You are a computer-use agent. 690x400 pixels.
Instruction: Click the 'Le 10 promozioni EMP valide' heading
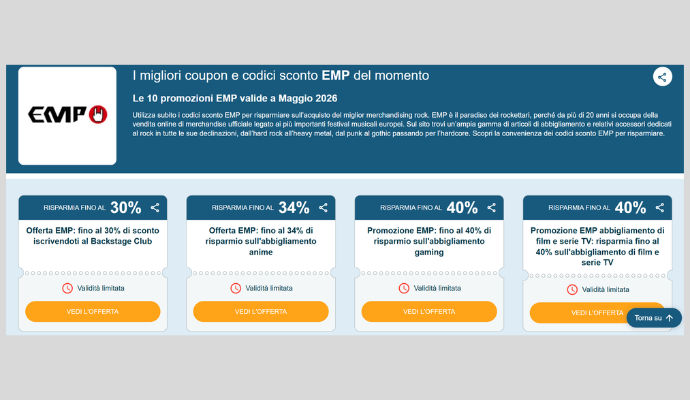point(235,98)
